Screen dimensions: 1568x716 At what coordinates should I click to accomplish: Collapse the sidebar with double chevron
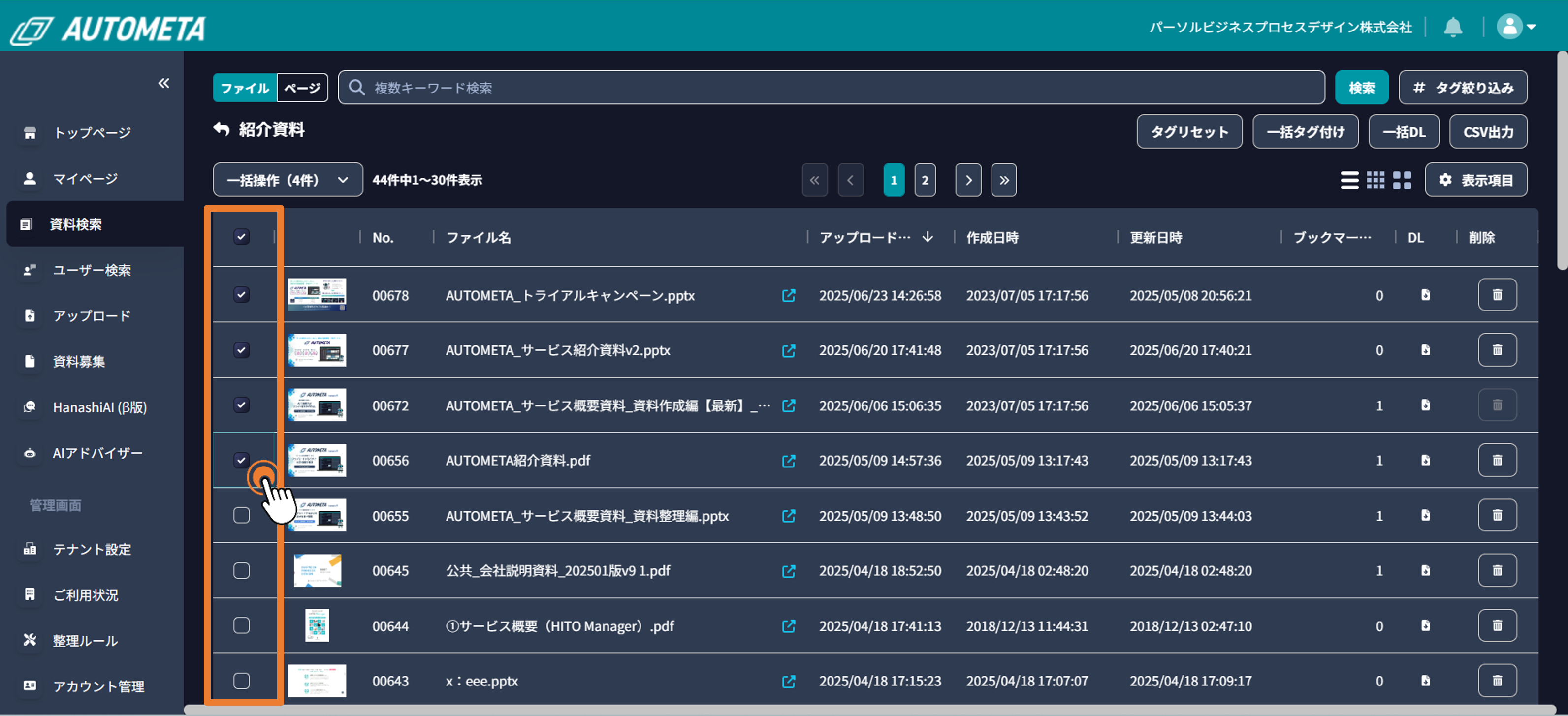click(x=164, y=83)
